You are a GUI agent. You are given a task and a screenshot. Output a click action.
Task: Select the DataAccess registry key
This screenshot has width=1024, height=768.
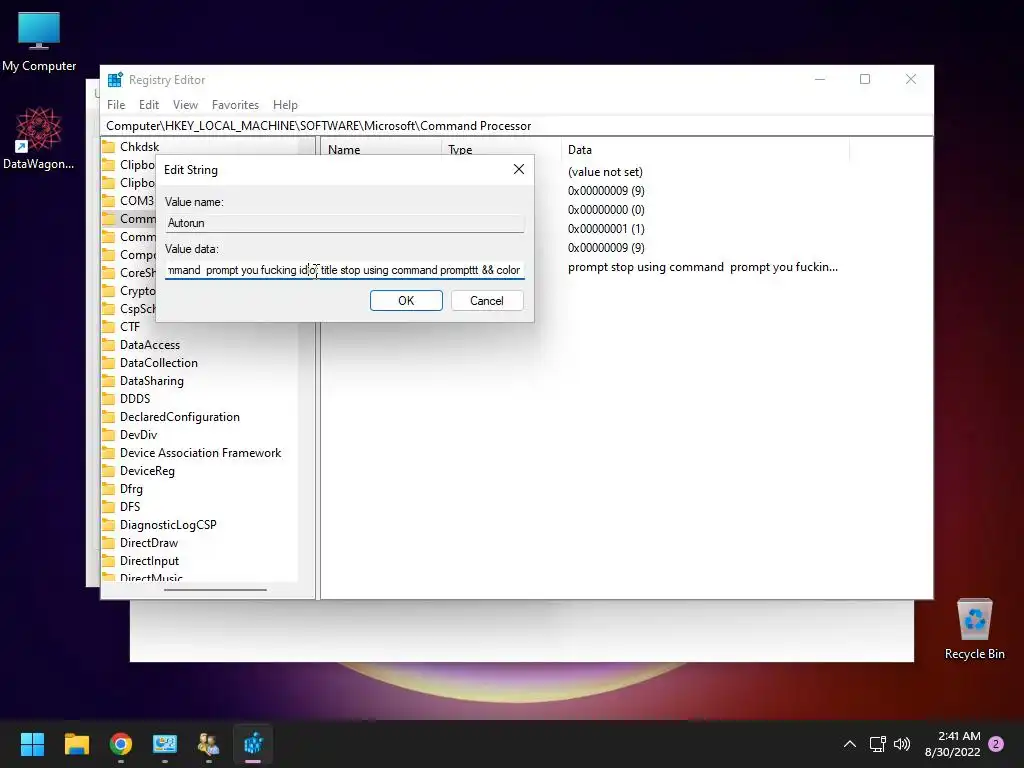150,345
